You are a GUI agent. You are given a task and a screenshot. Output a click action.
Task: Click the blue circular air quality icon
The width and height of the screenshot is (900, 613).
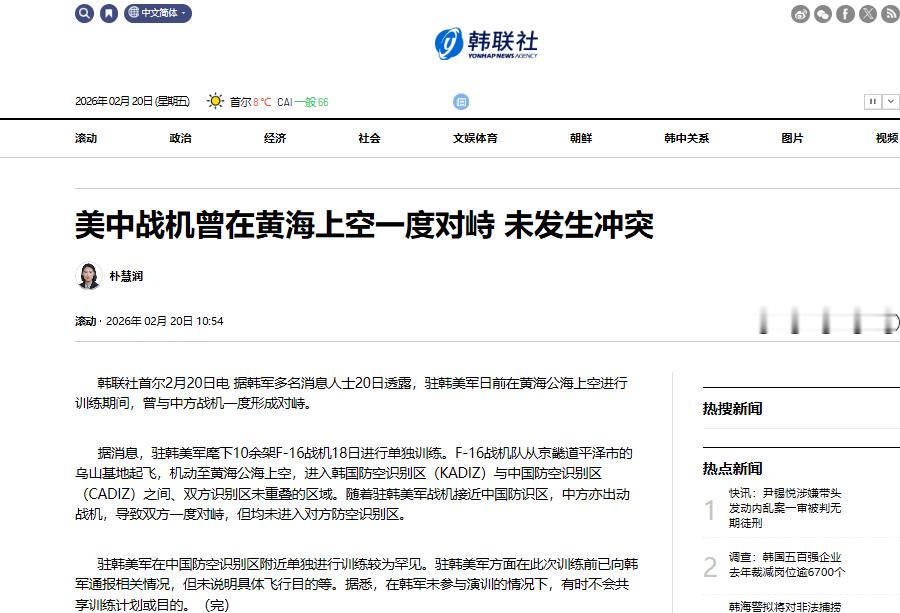point(461,101)
